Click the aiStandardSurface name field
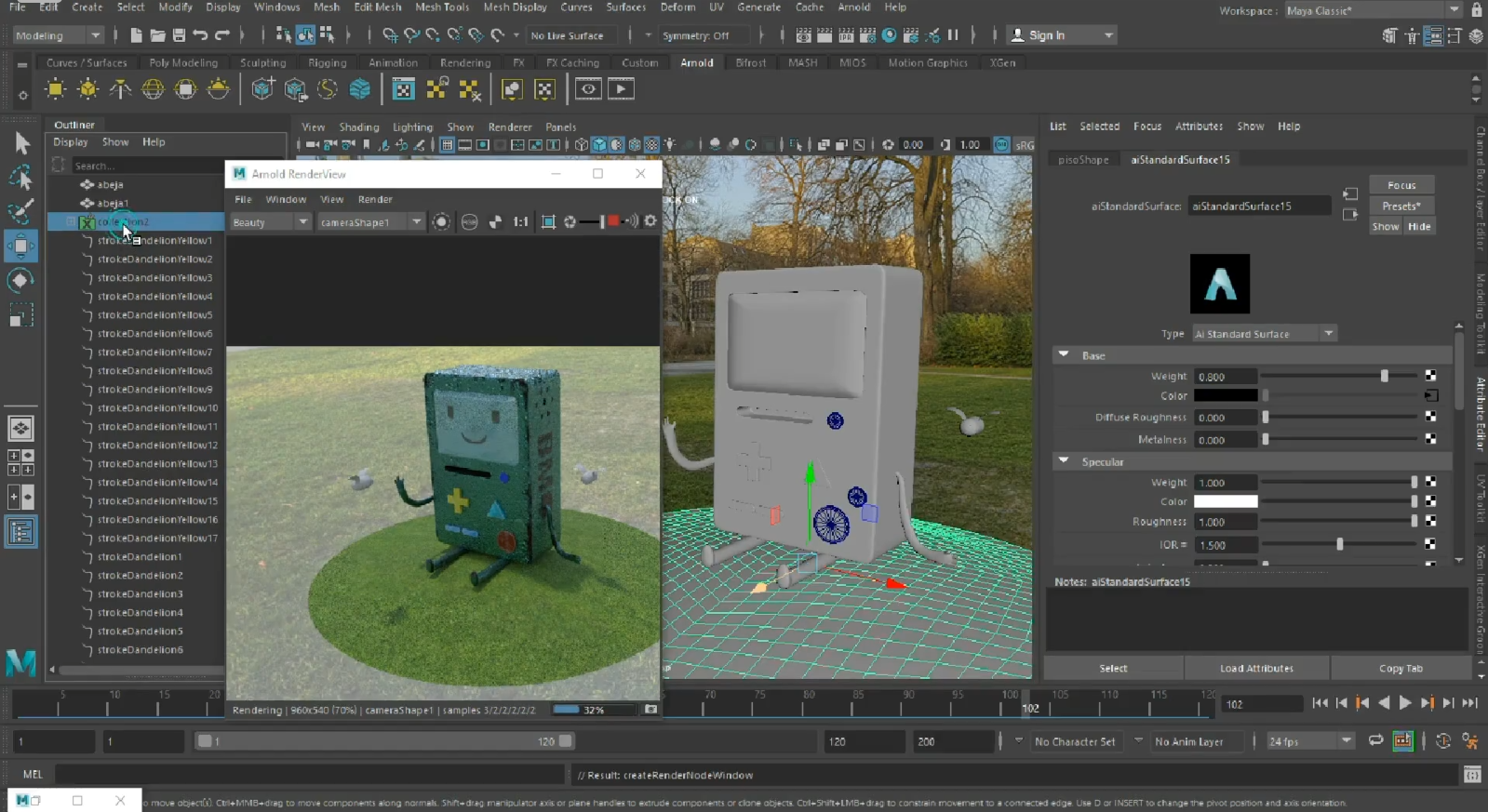The width and height of the screenshot is (1488, 812). [1259, 206]
